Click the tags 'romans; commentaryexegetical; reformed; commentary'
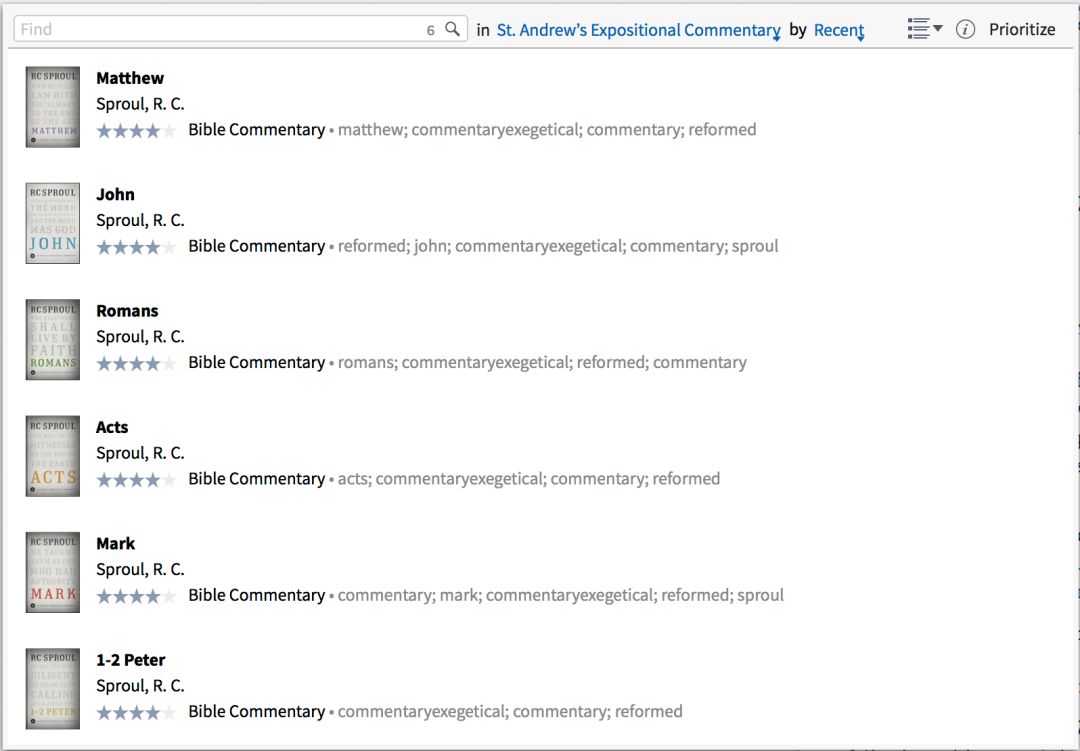 (542, 362)
